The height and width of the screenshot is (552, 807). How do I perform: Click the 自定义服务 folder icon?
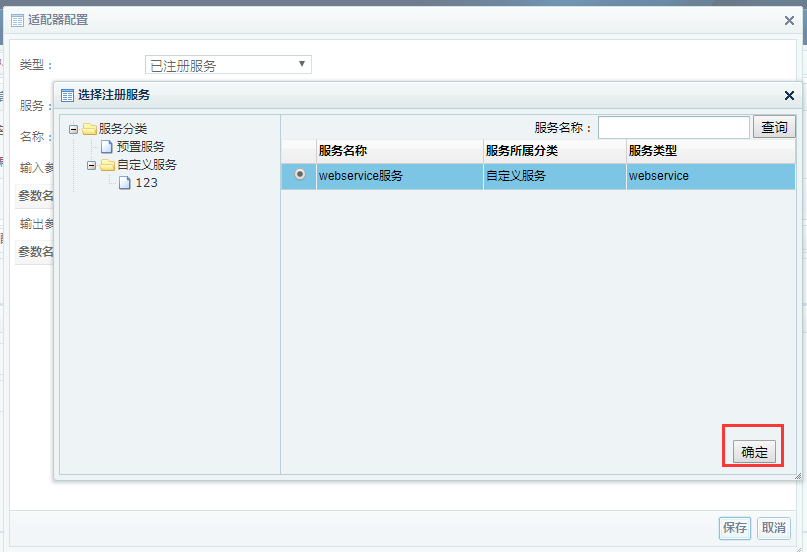coord(107,165)
